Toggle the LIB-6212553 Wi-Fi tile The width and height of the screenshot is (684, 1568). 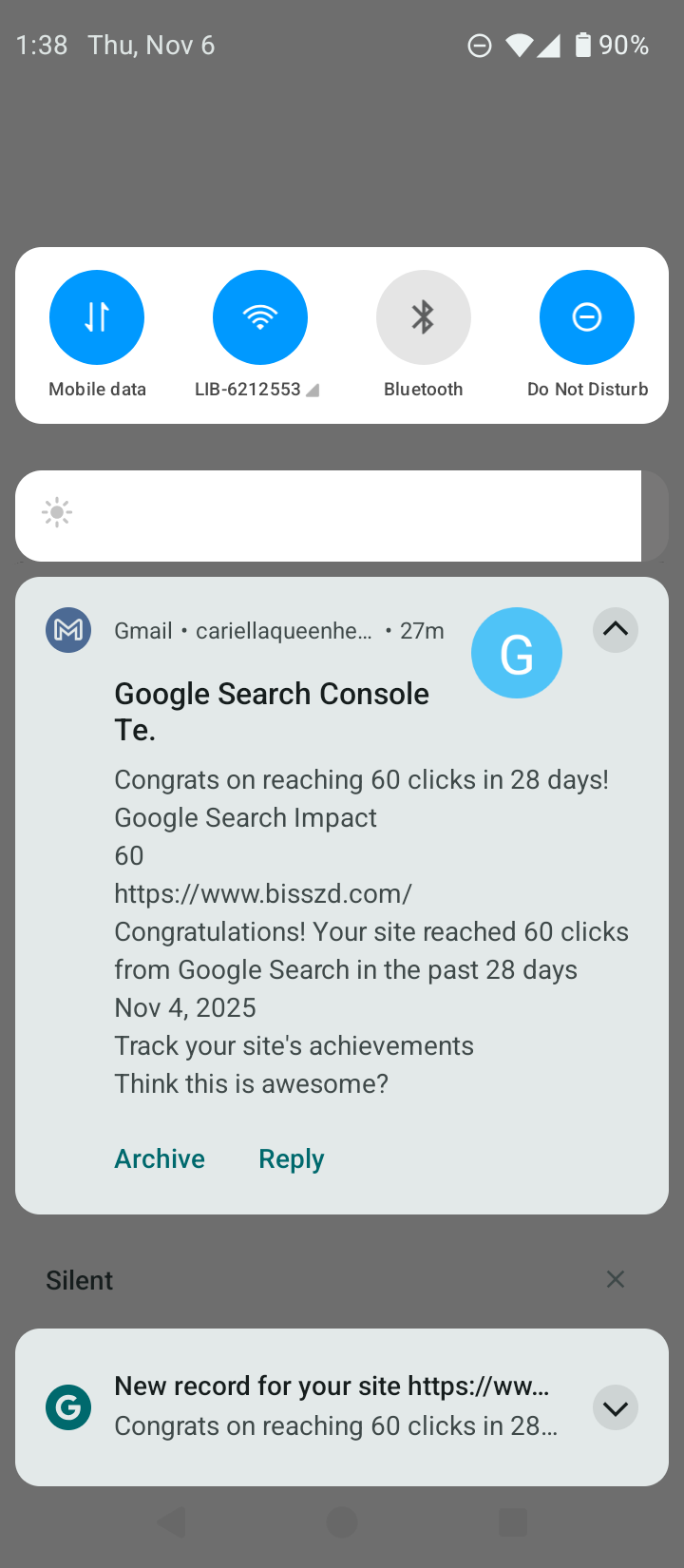[x=259, y=317]
